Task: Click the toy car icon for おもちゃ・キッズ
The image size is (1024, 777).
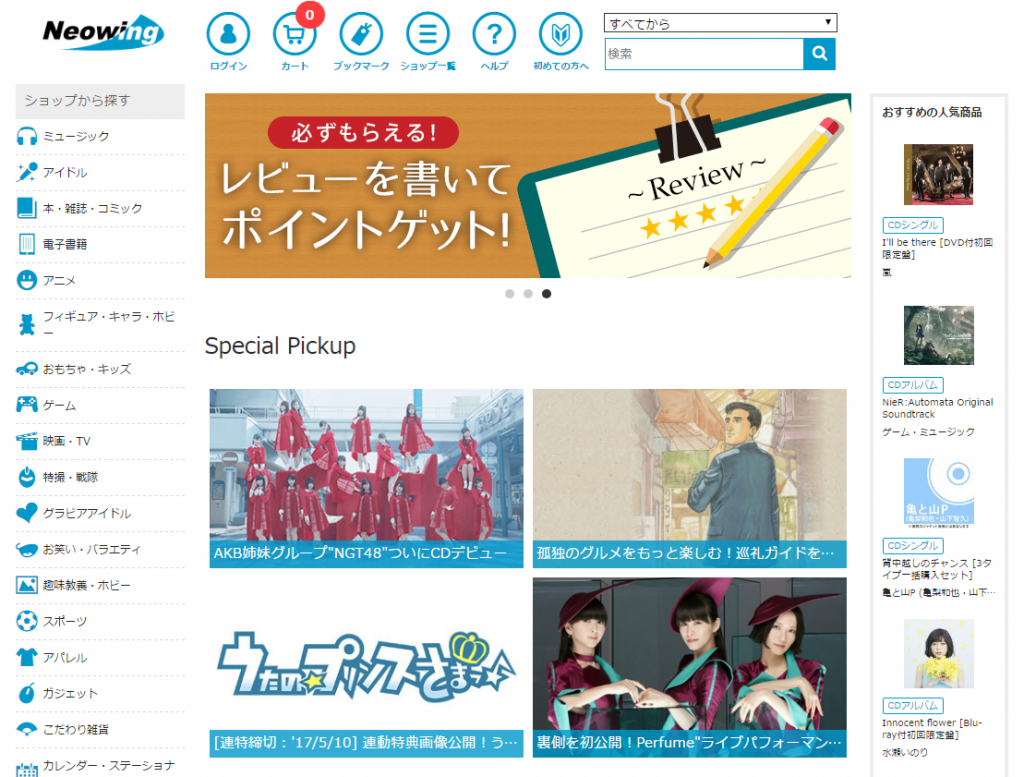Action: 27,370
